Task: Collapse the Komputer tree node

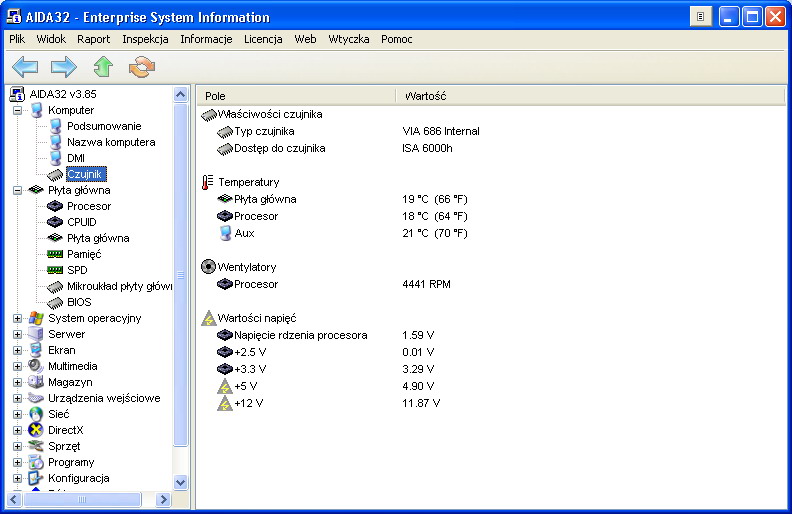Action: click(x=17, y=110)
